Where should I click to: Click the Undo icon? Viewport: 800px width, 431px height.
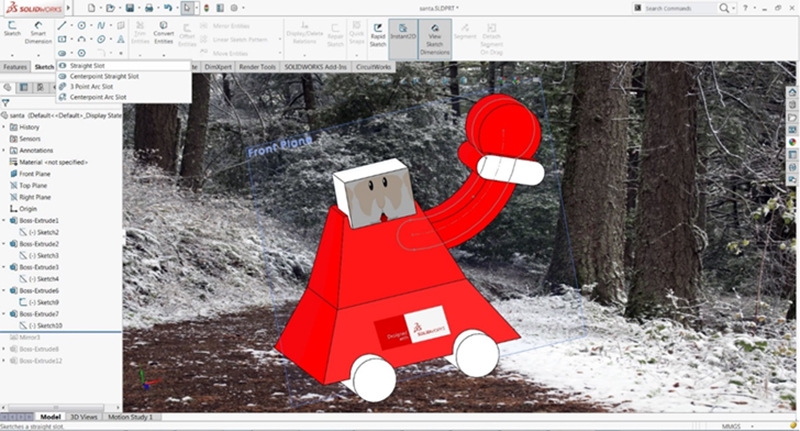168,8
